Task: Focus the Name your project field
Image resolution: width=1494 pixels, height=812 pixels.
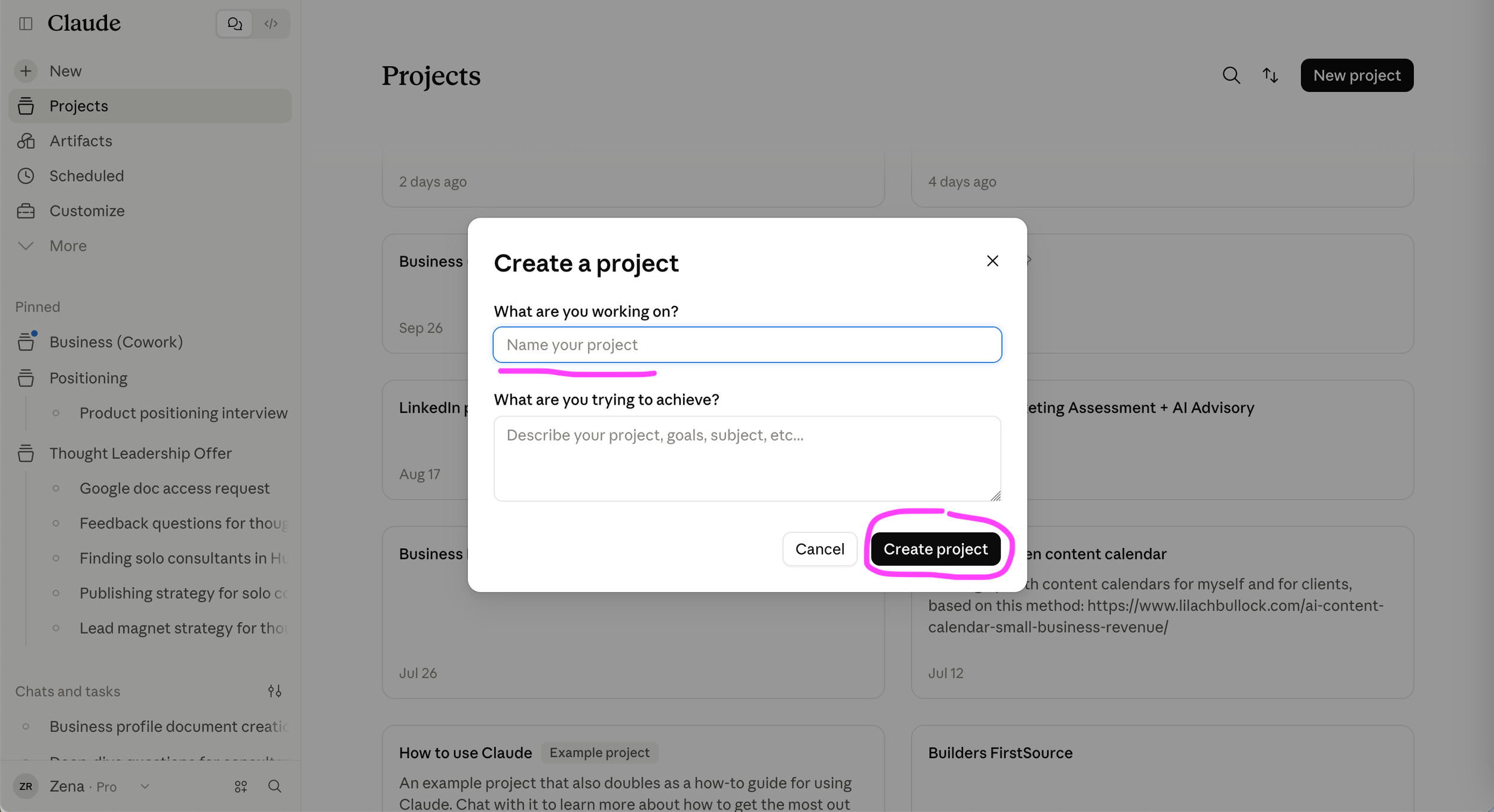Action: click(747, 345)
